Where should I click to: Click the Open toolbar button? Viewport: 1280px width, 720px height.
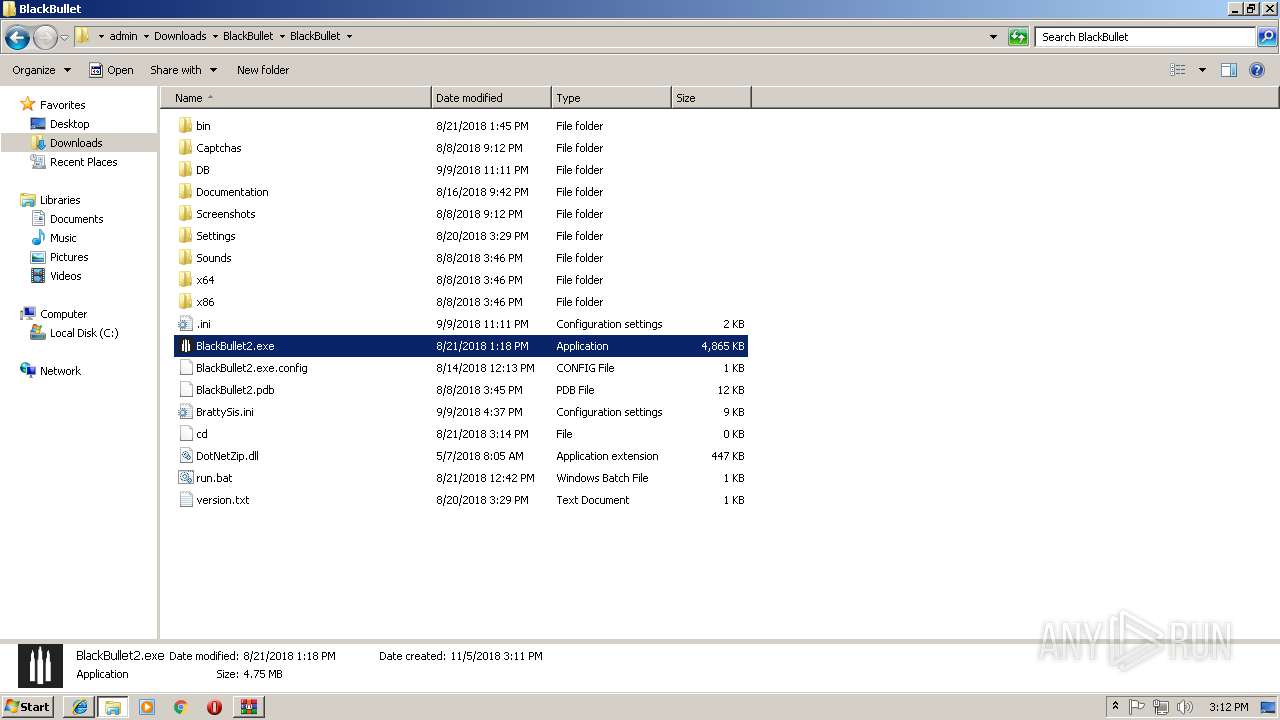click(111, 70)
